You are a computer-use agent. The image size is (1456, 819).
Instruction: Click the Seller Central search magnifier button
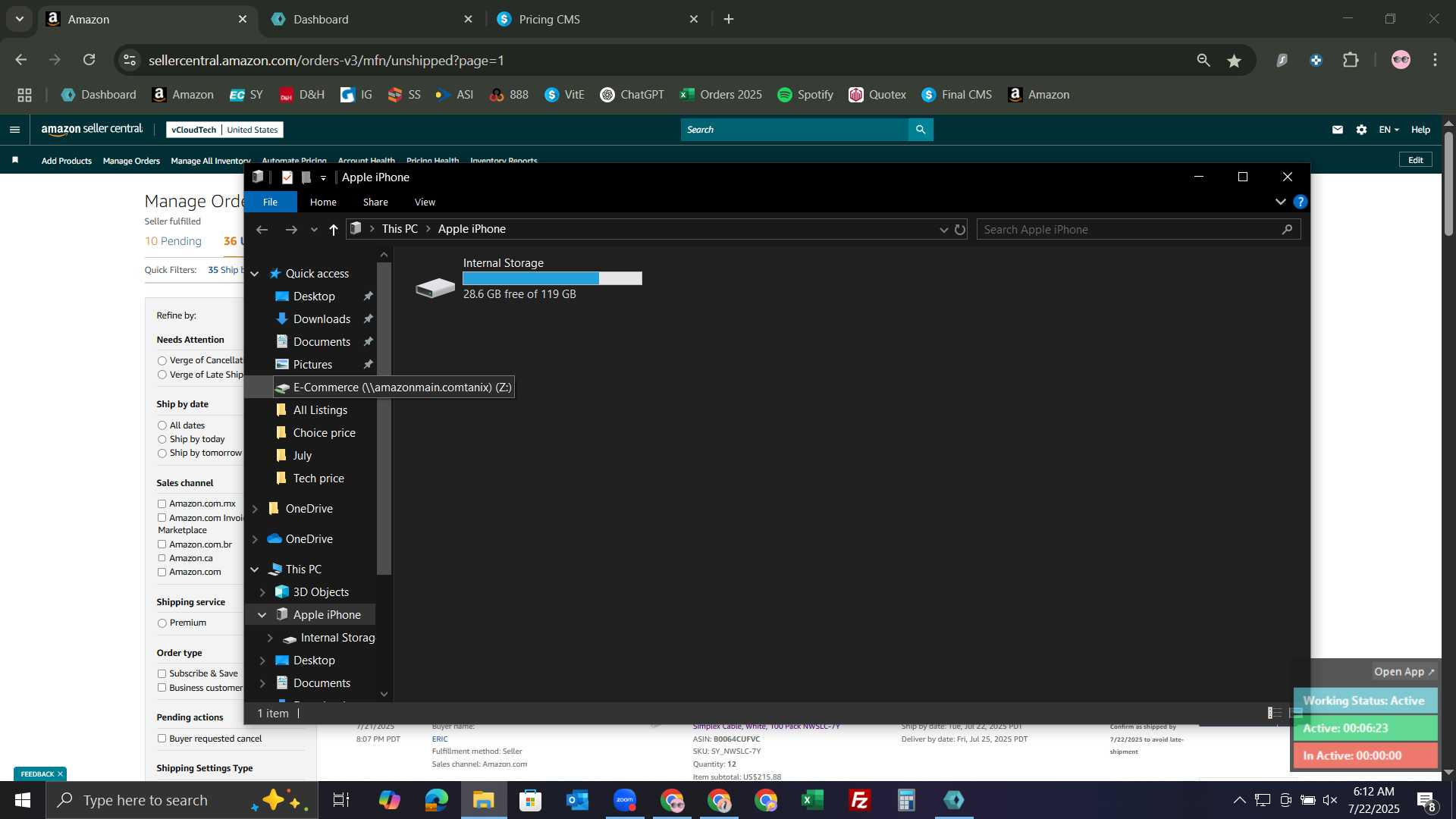[921, 130]
